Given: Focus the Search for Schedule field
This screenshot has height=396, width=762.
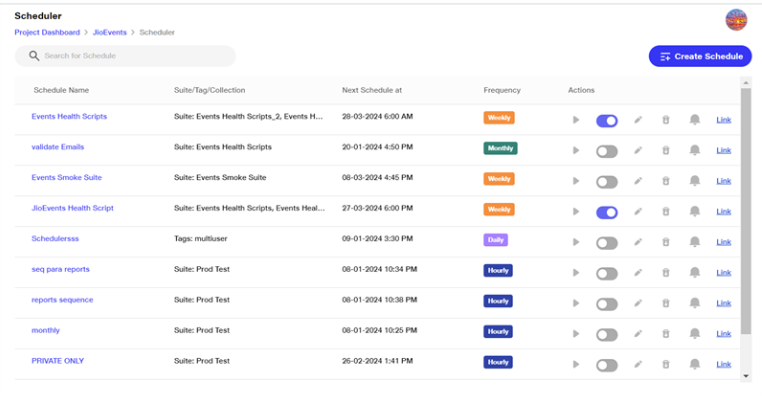Looking at the screenshot, I should click(x=125, y=56).
